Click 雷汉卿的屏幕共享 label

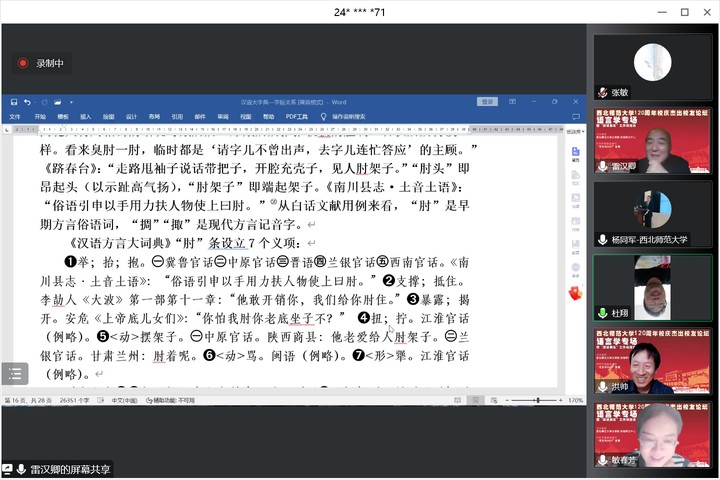coord(70,469)
